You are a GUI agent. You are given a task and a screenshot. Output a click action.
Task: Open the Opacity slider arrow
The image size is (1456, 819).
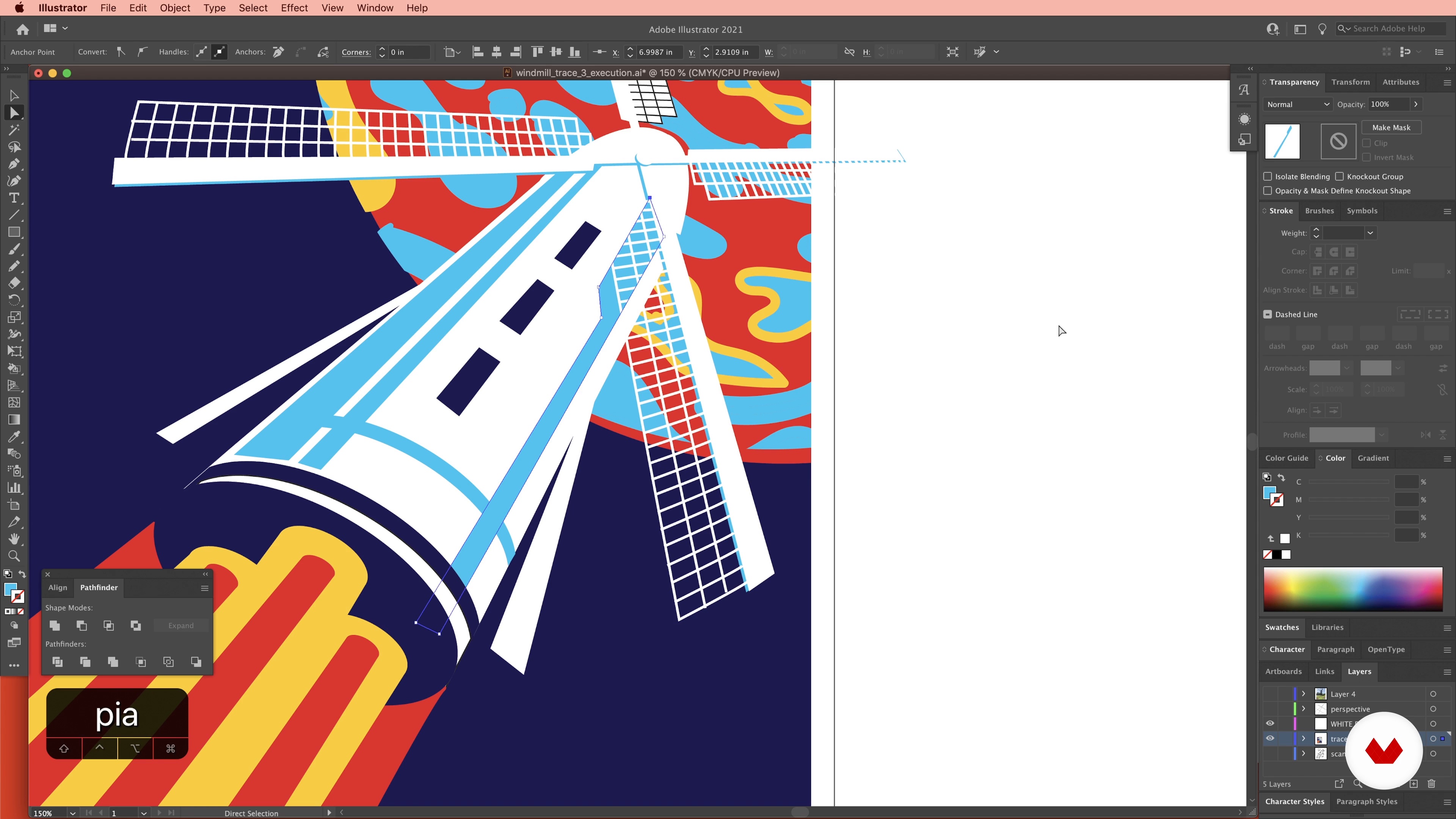point(1416,104)
